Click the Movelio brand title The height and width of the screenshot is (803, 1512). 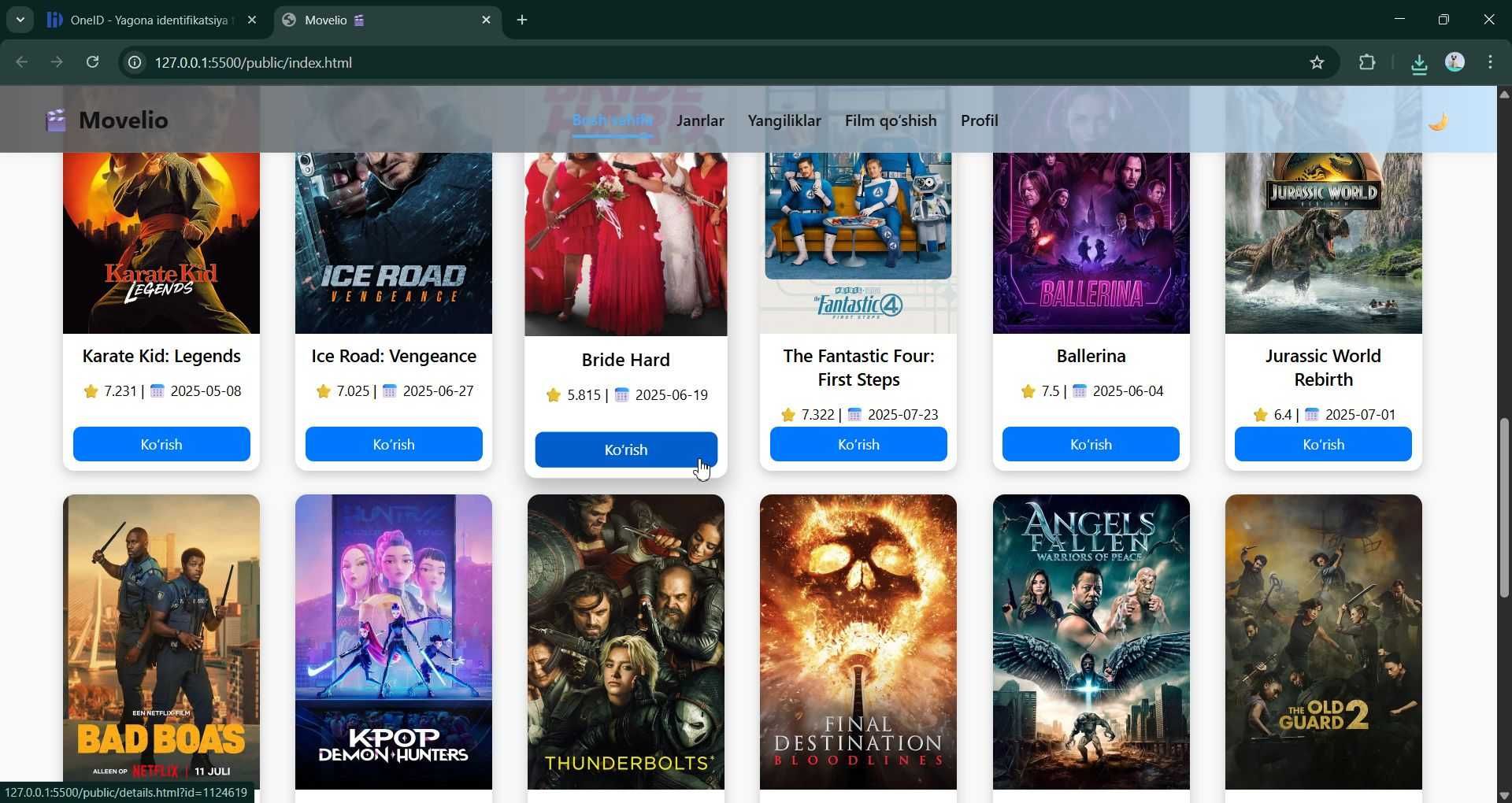pos(124,120)
